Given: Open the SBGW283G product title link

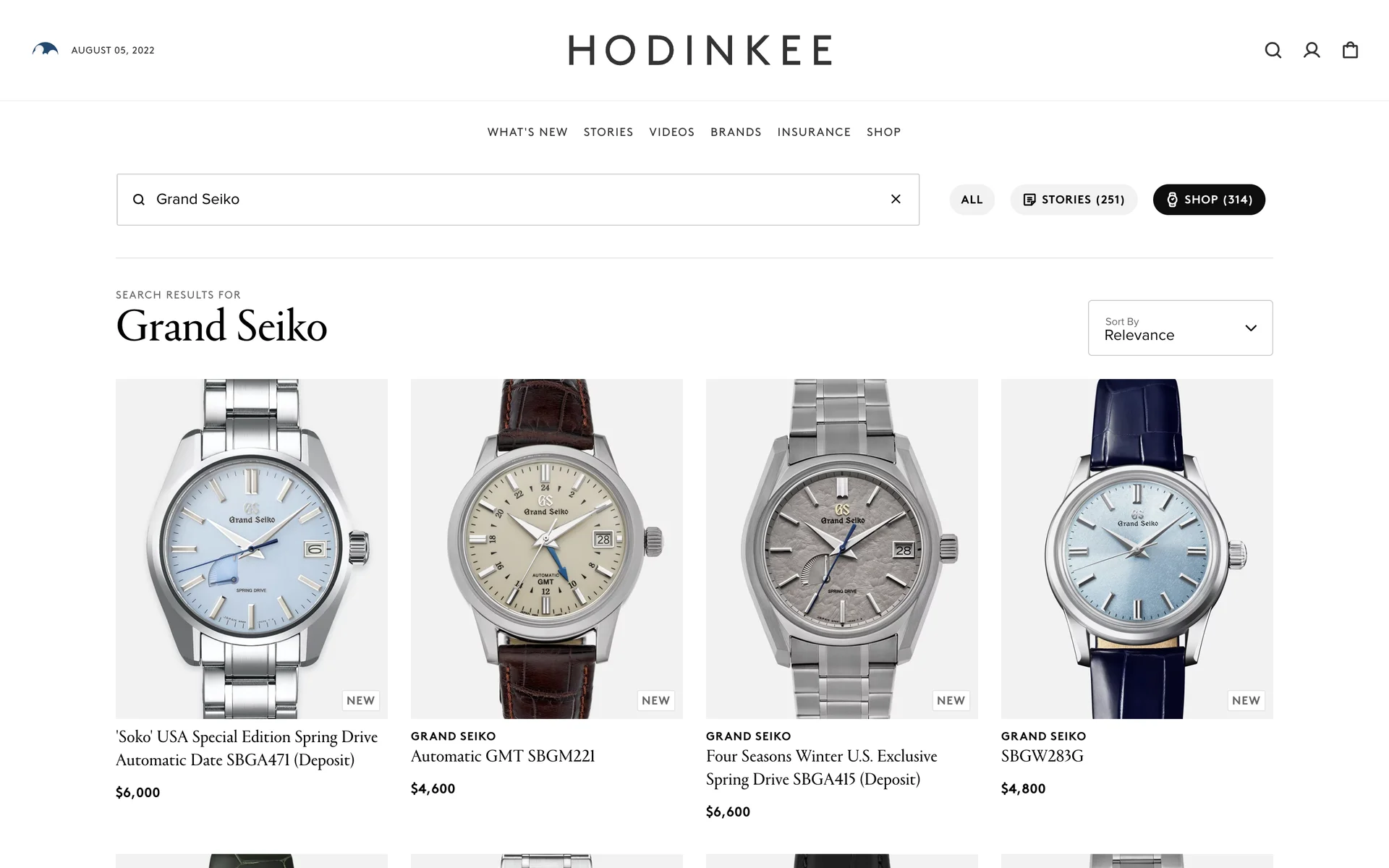Looking at the screenshot, I should 1042,757.
